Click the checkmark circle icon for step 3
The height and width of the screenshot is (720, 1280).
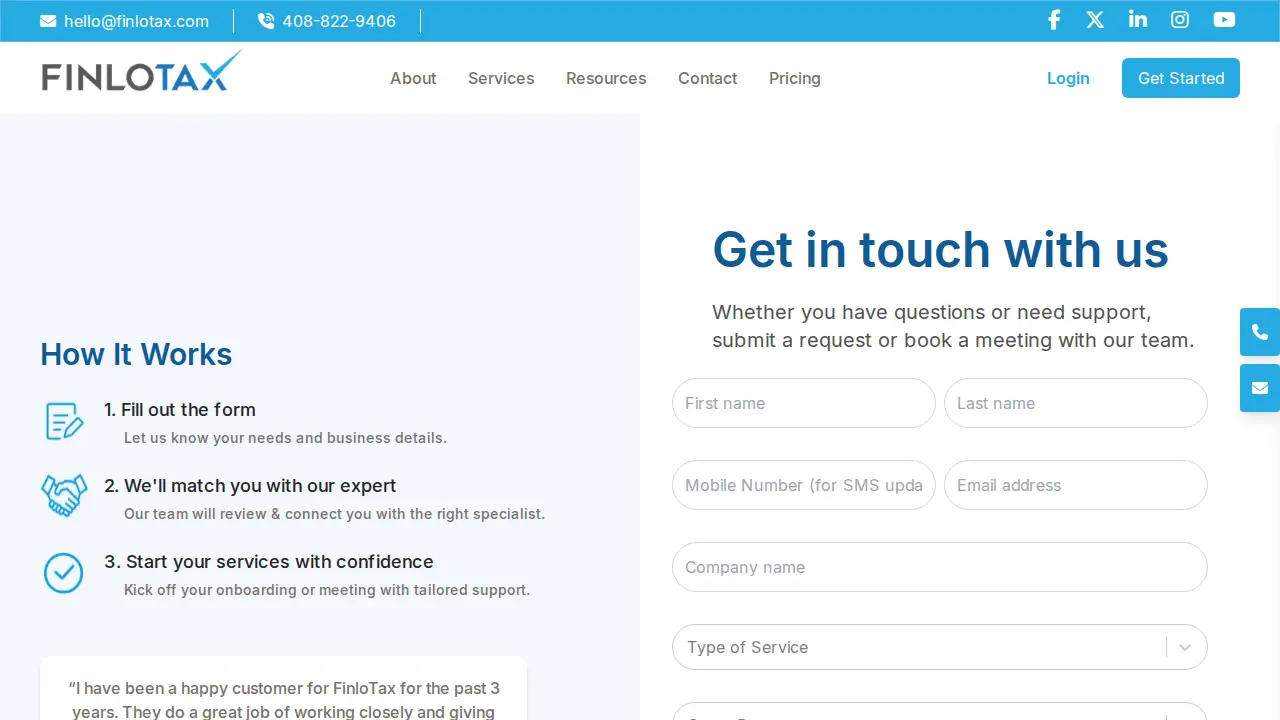pos(64,573)
